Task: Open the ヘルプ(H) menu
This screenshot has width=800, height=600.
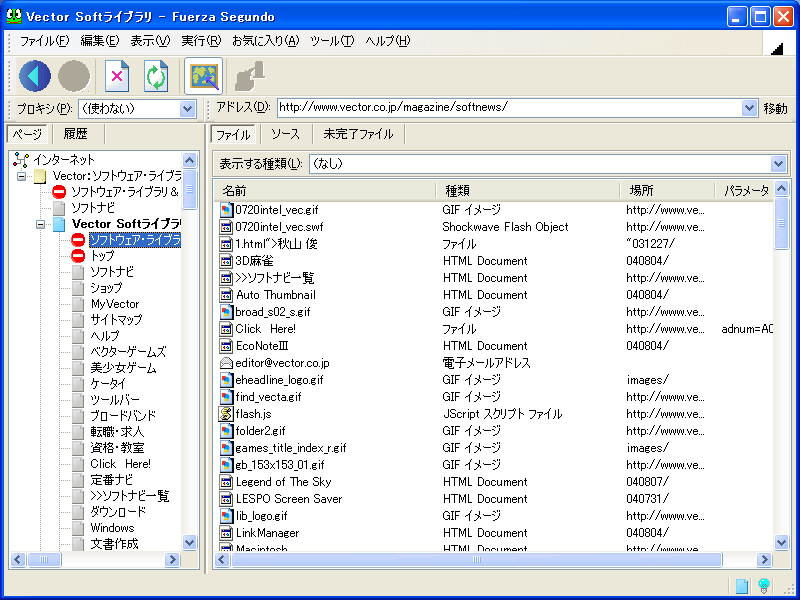Action: click(x=388, y=41)
